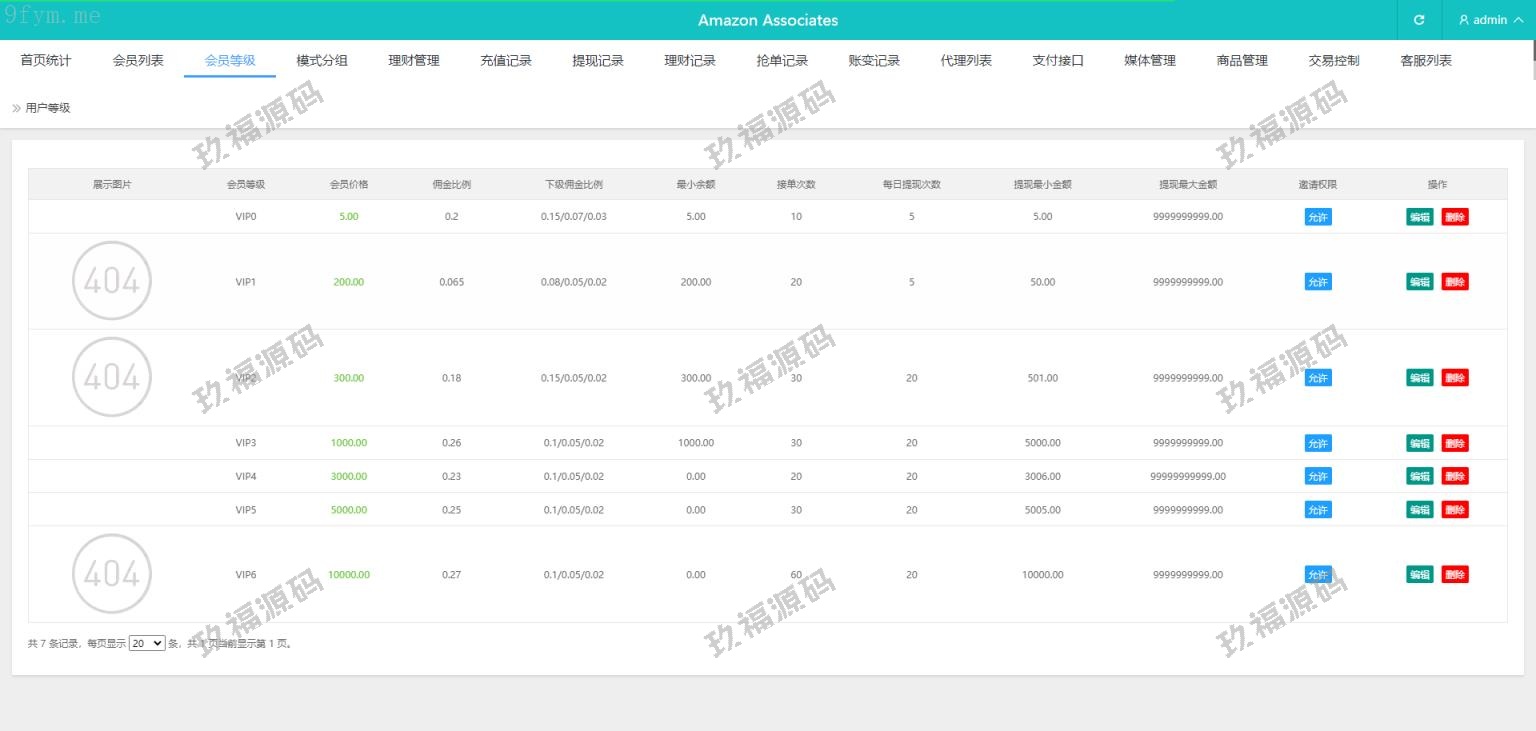Click the 404 placeholder image for VIP6
The width and height of the screenshot is (1536, 731).
click(x=112, y=574)
